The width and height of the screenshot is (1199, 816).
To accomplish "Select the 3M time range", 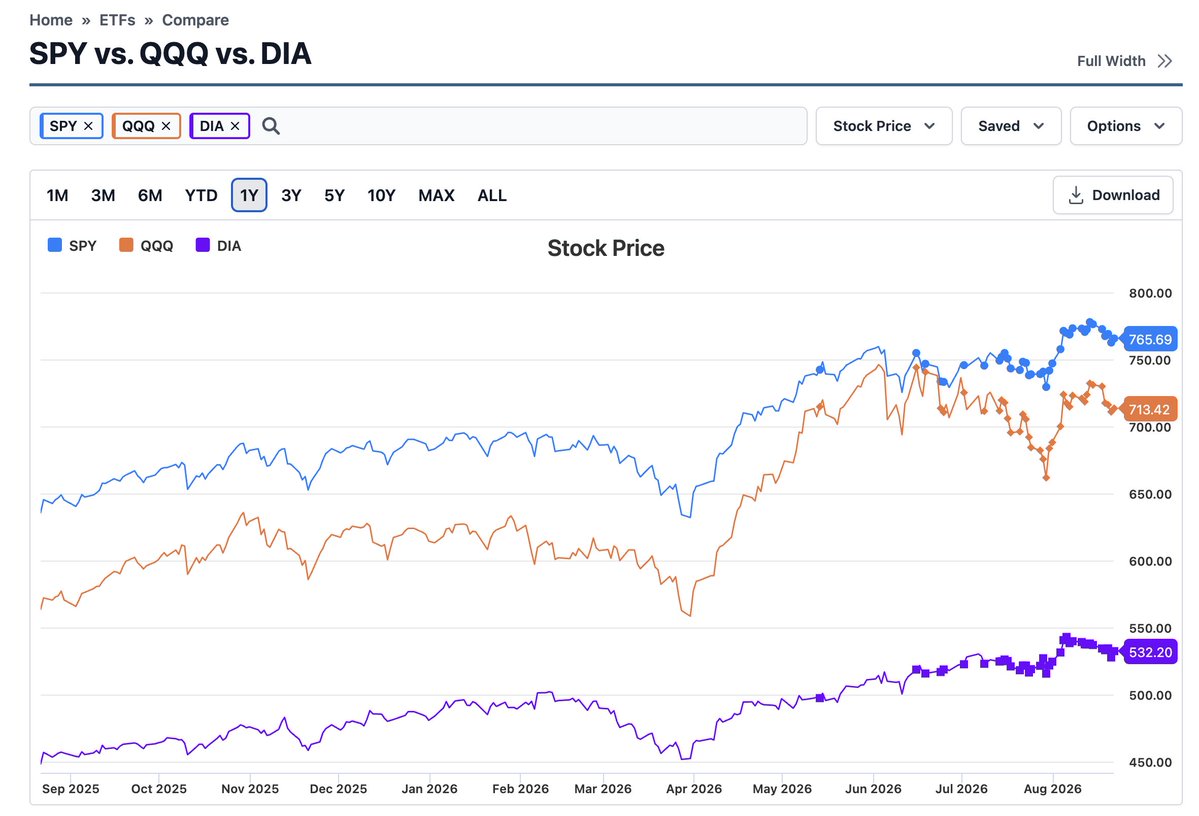I will point(103,195).
